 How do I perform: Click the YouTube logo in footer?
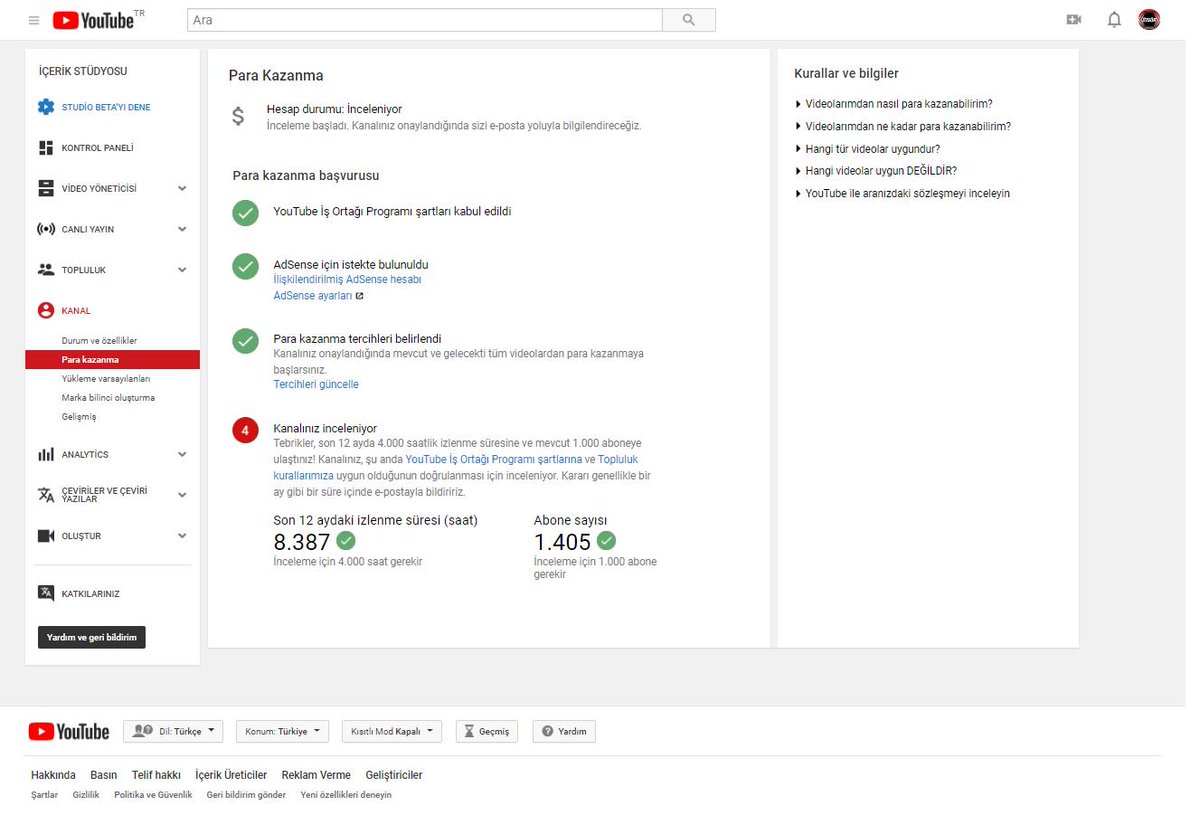[69, 732]
